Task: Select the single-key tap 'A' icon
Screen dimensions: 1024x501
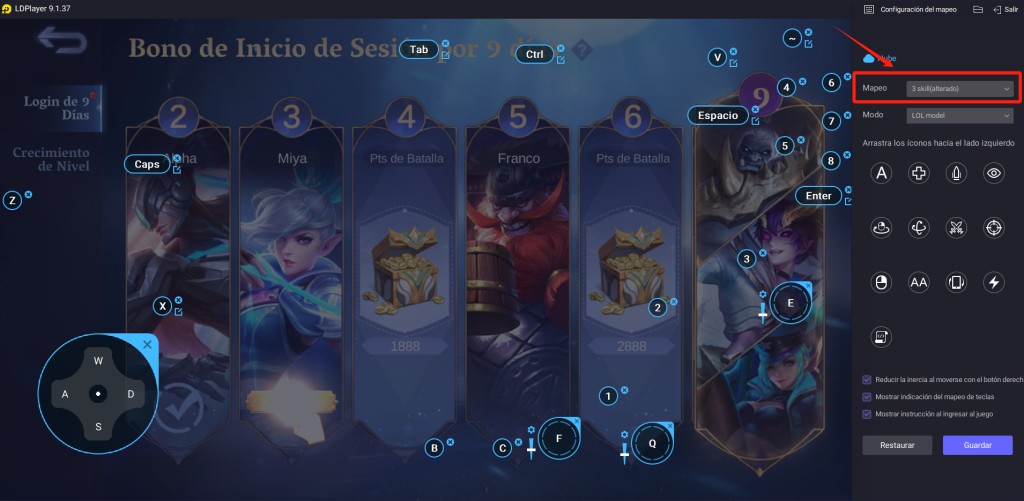Action: [882, 173]
